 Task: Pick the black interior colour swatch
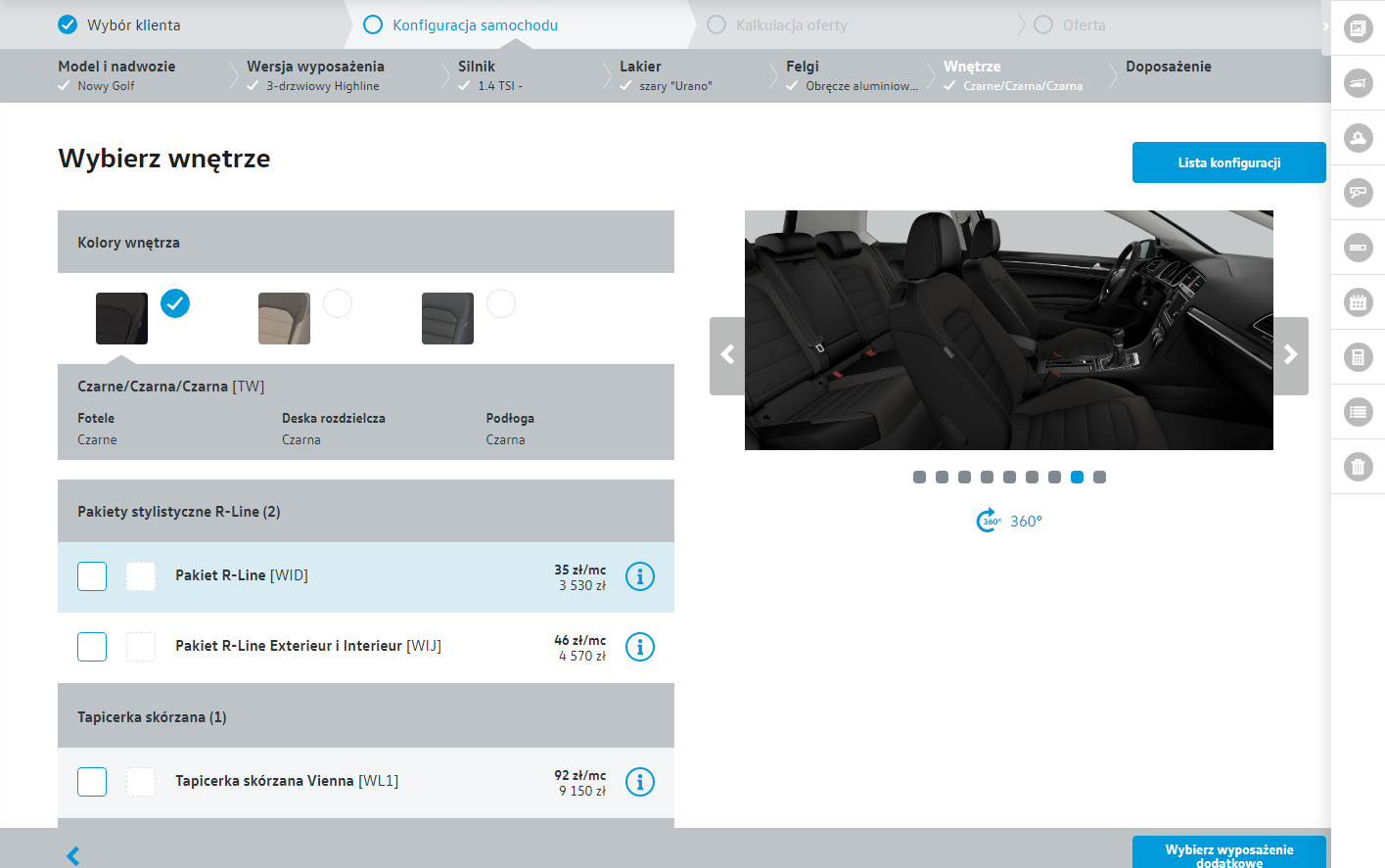pos(121,318)
